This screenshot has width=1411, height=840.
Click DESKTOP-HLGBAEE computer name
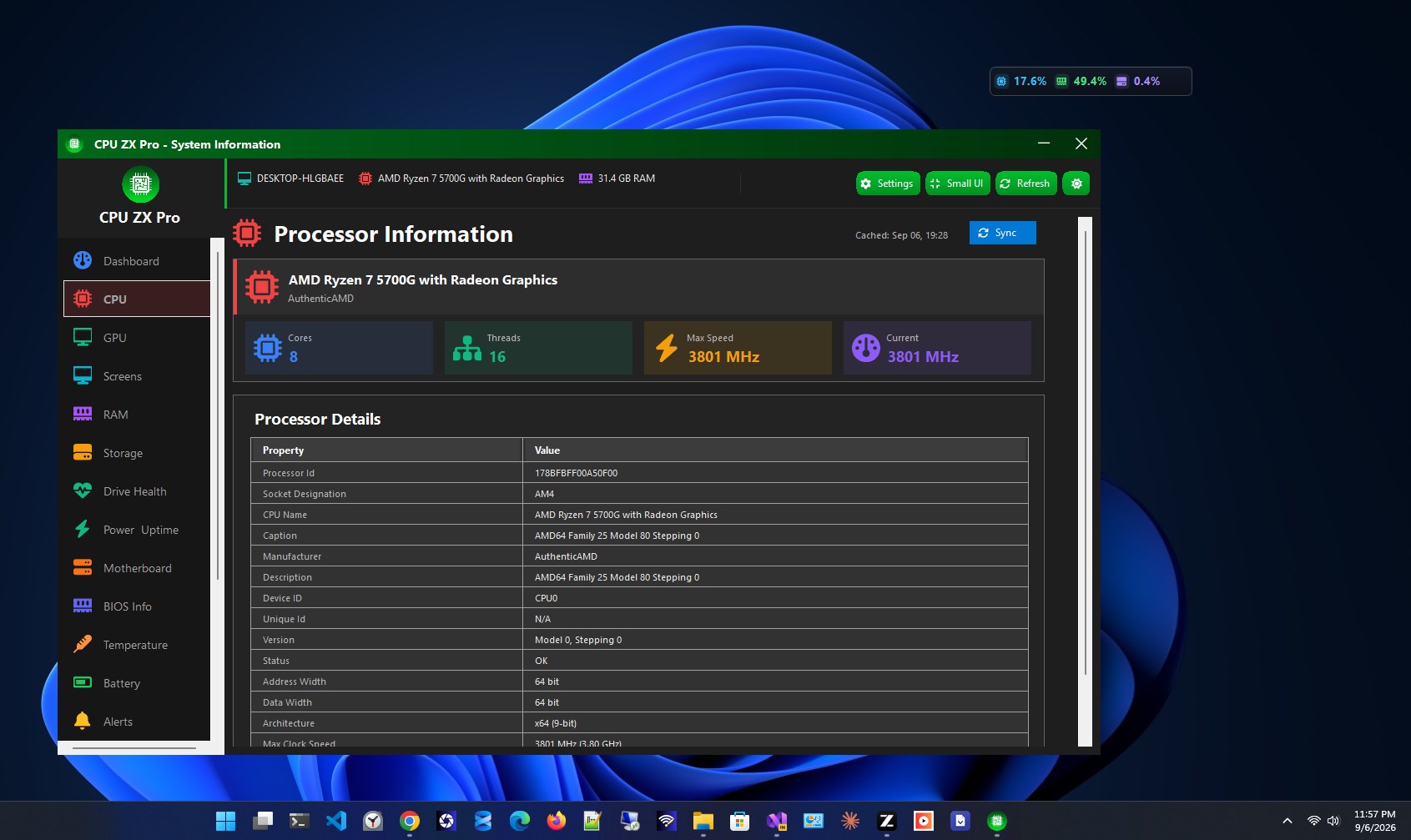(300, 179)
